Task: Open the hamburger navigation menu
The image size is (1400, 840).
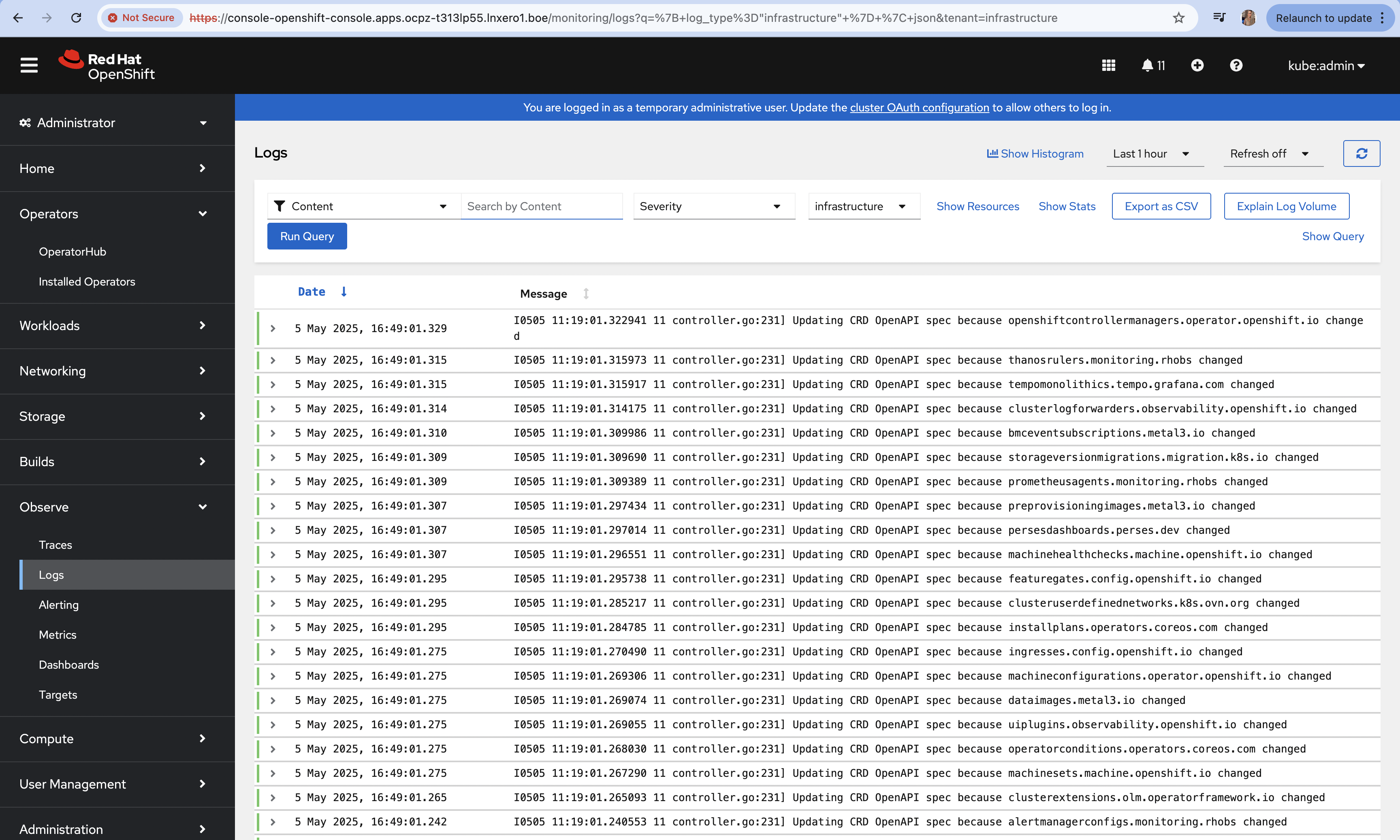Action: pyautogui.click(x=29, y=66)
